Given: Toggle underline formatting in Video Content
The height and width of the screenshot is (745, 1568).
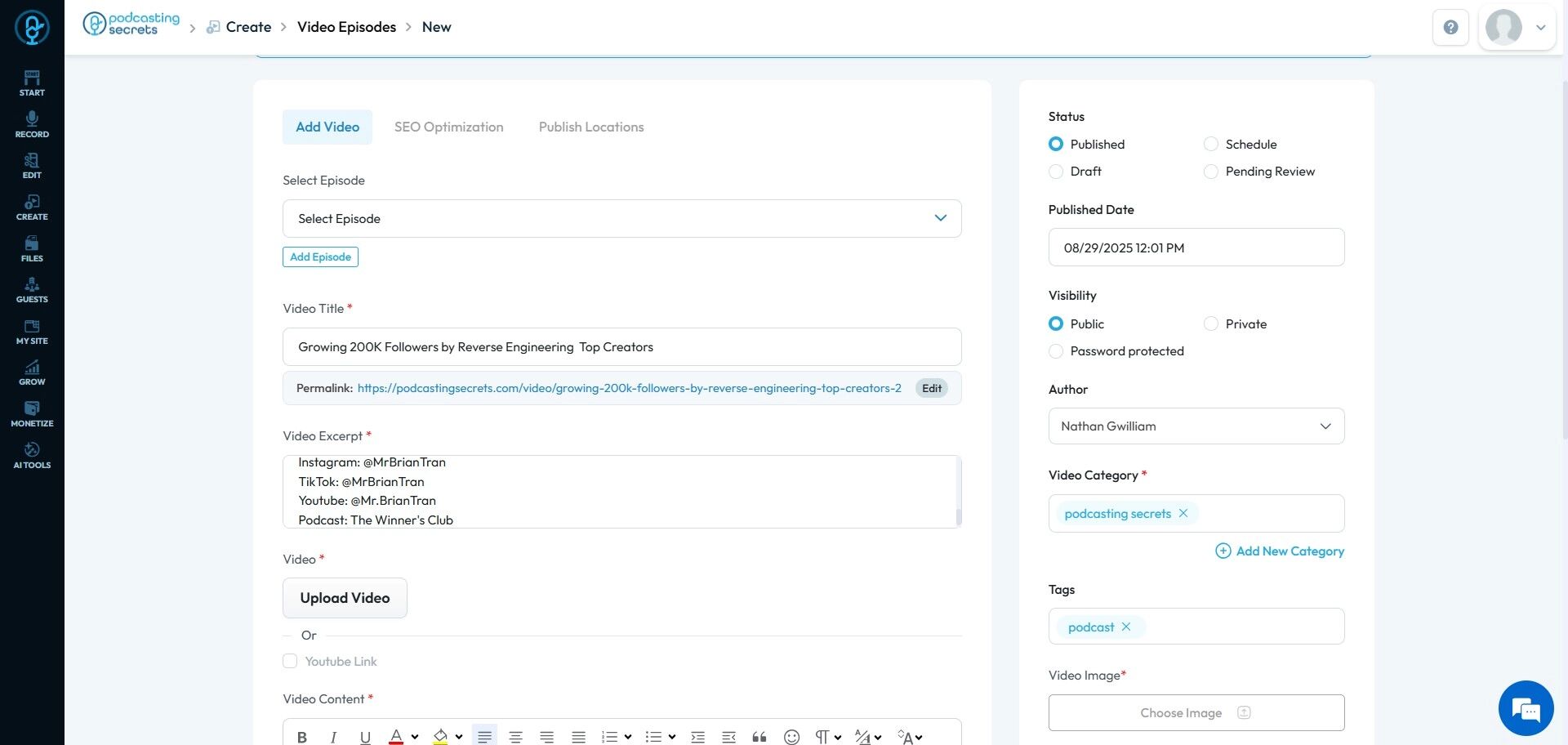Looking at the screenshot, I should coord(365,737).
